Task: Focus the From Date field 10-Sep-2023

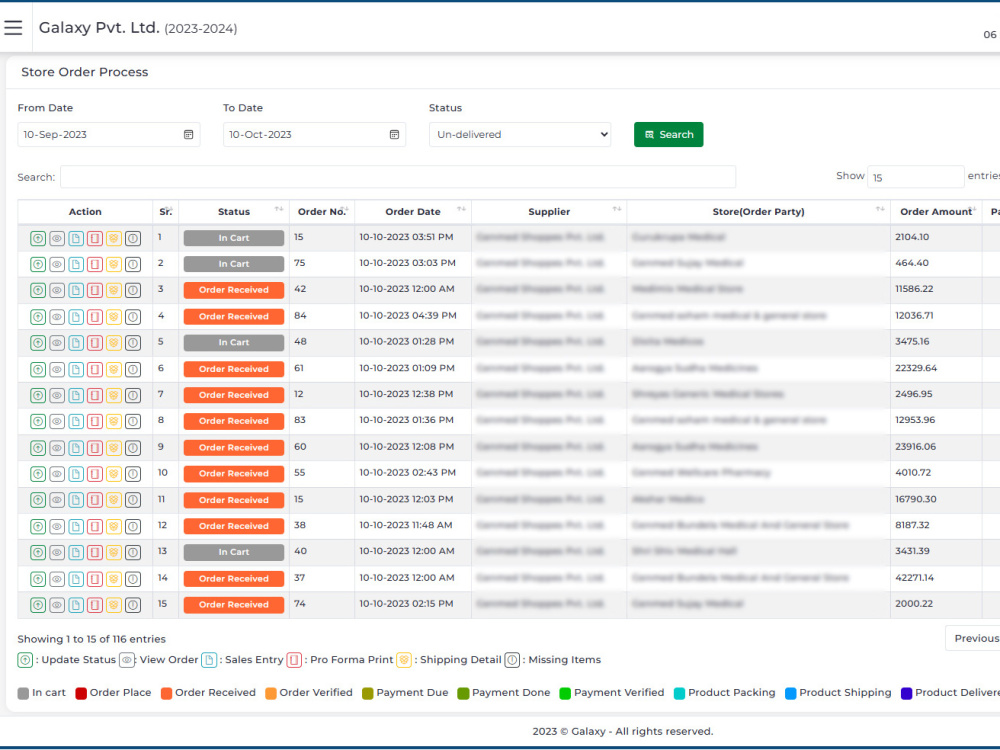Action: 108,135
